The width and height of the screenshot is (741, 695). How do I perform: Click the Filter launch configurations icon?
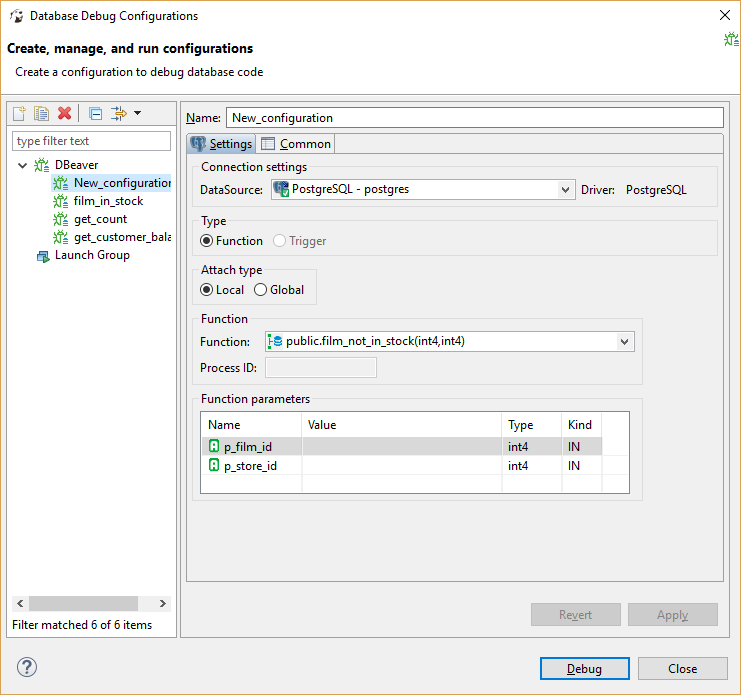(119, 113)
